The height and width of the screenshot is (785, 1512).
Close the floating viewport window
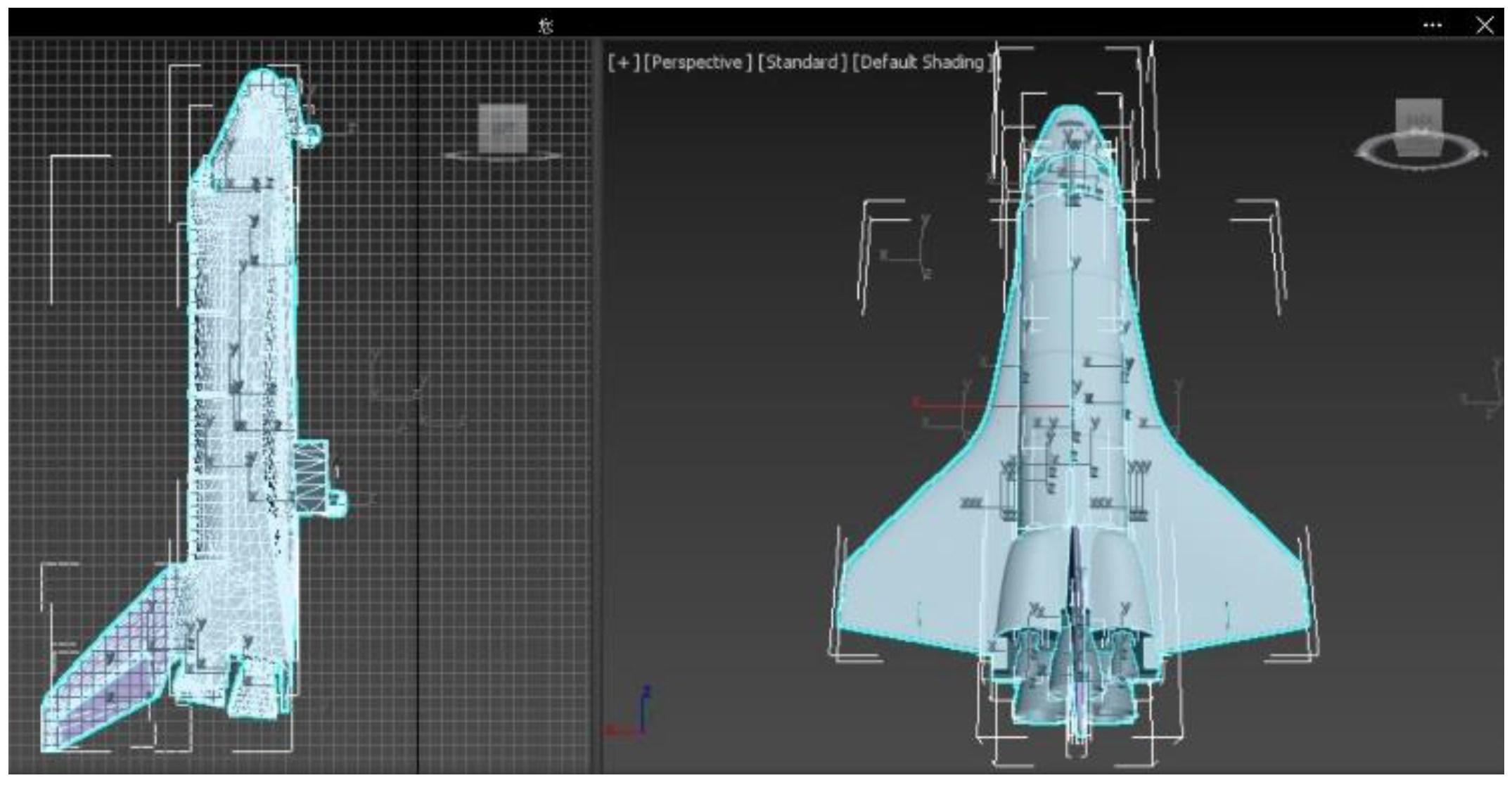coord(1485,25)
